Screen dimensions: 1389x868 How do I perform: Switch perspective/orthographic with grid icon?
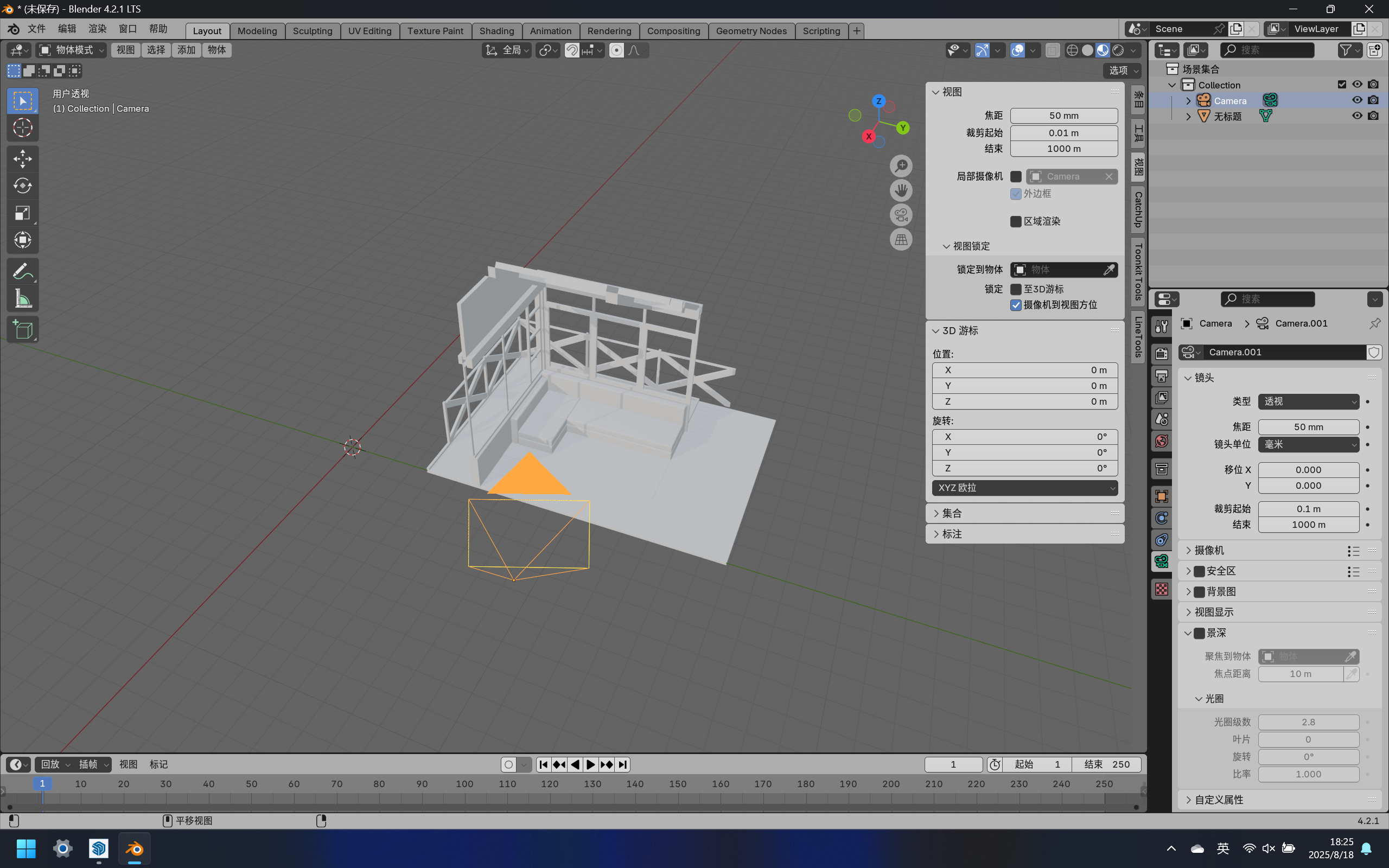click(901, 239)
